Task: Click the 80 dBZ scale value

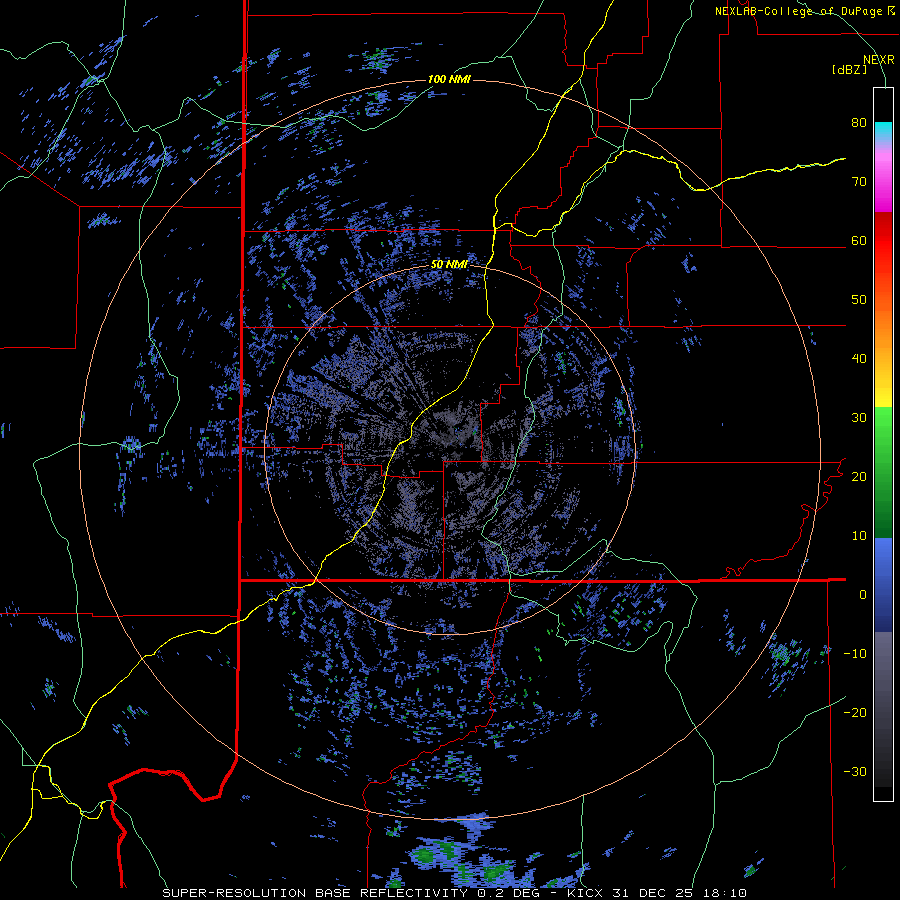Action: (859, 123)
